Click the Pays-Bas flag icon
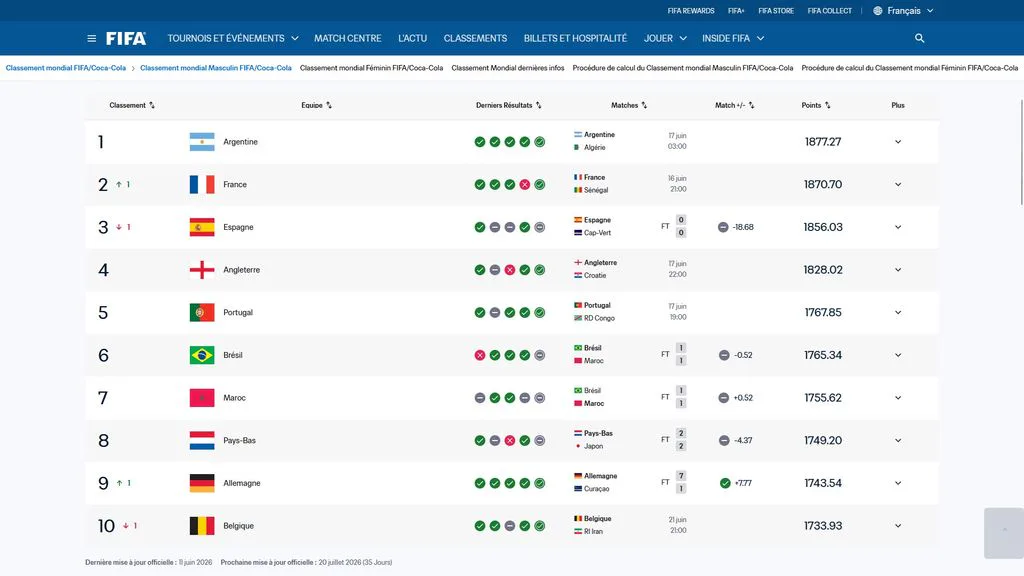The width and height of the screenshot is (1024, 576). [202, 440]
